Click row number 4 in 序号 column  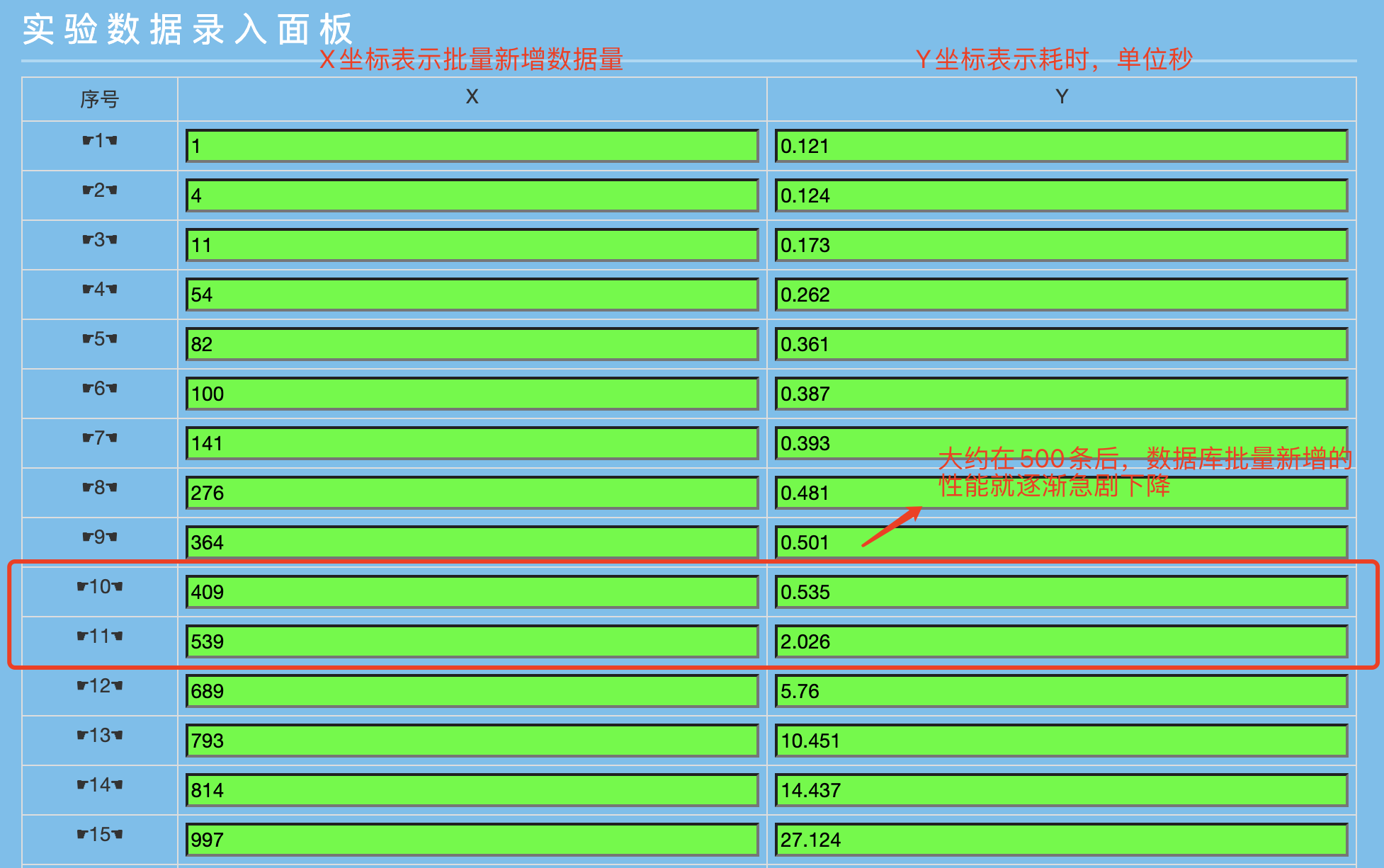[99, 289]
